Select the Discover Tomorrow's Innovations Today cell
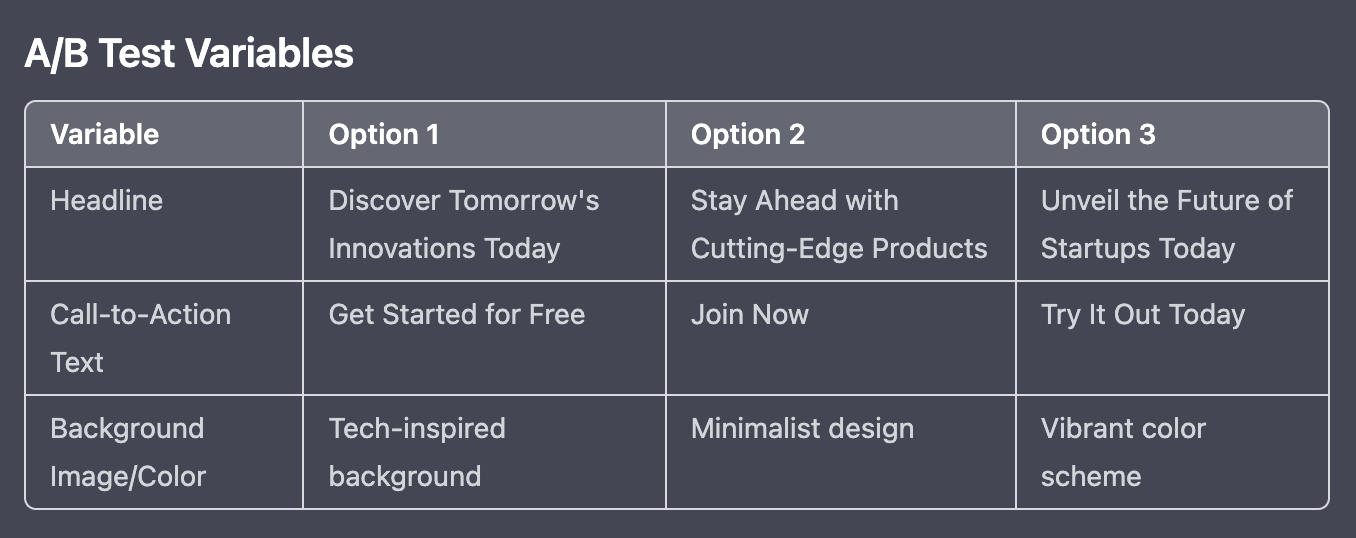The image size is (1356, 538). [484, 224]
